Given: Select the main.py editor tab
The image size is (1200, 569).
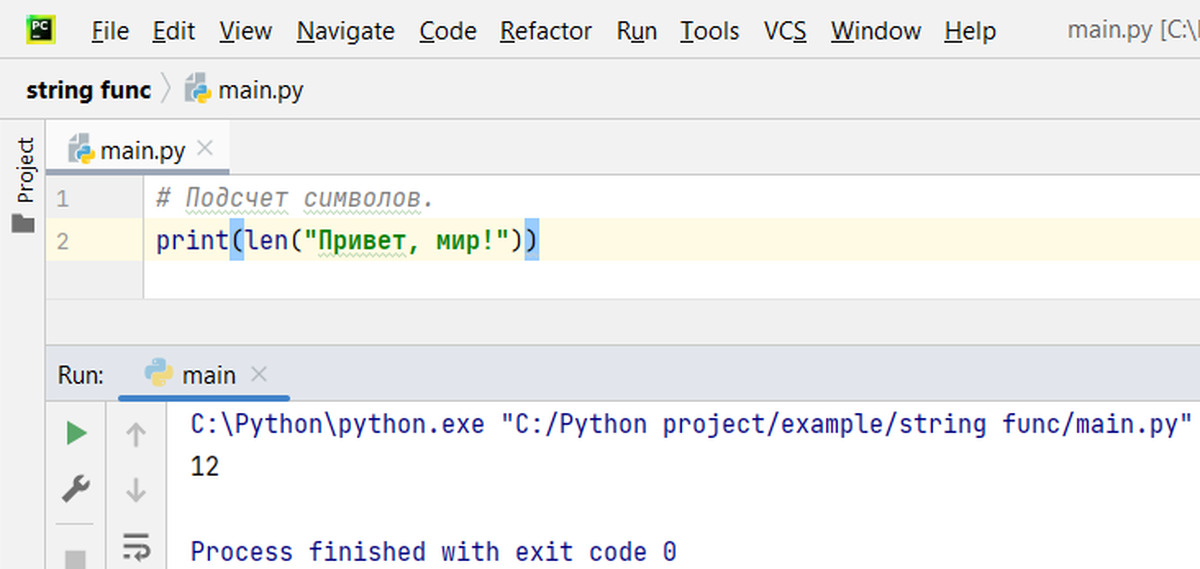Looking at the screenshot, I should pyautogui.click(x=142, y=151).
